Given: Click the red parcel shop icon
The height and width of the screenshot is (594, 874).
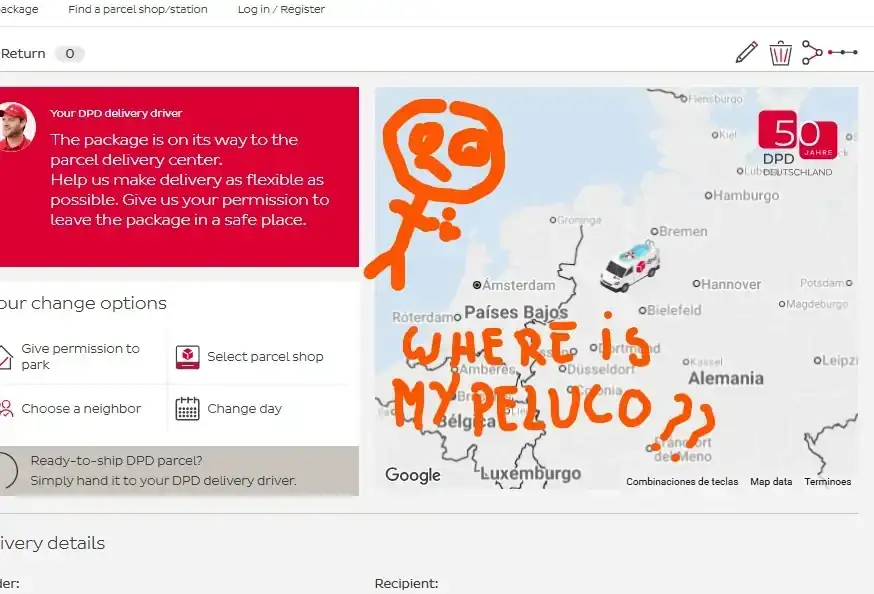Looking at the screenshot, I should point(187,357).
